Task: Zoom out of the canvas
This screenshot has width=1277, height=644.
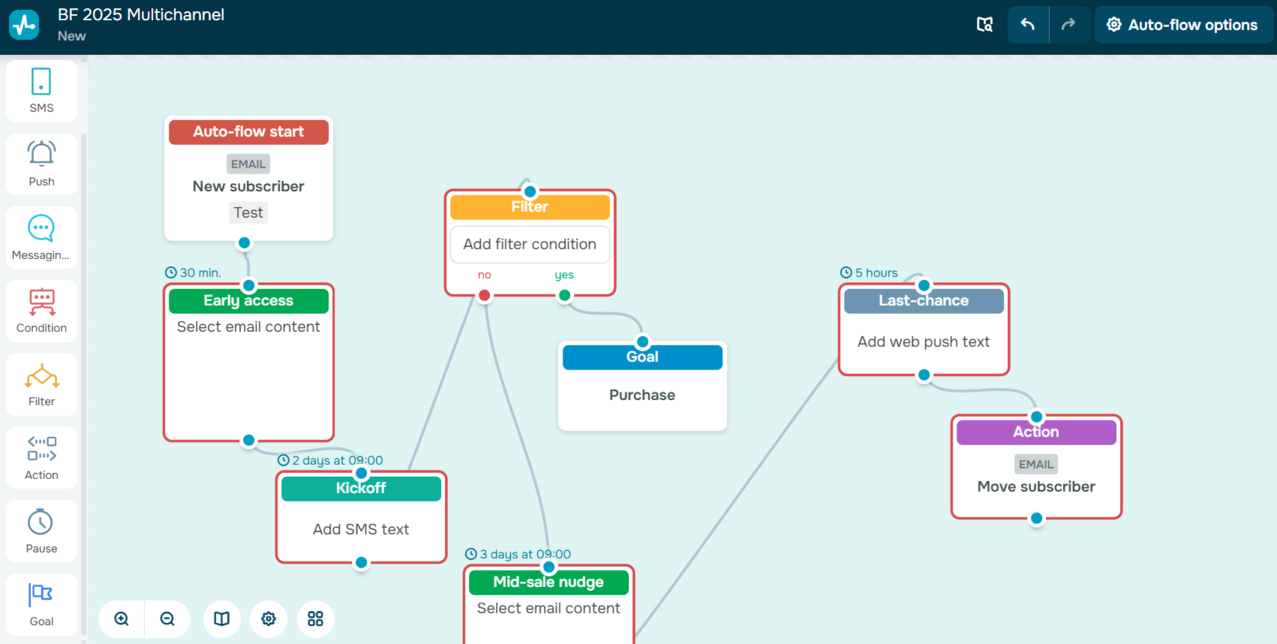Action: [168, 619]
